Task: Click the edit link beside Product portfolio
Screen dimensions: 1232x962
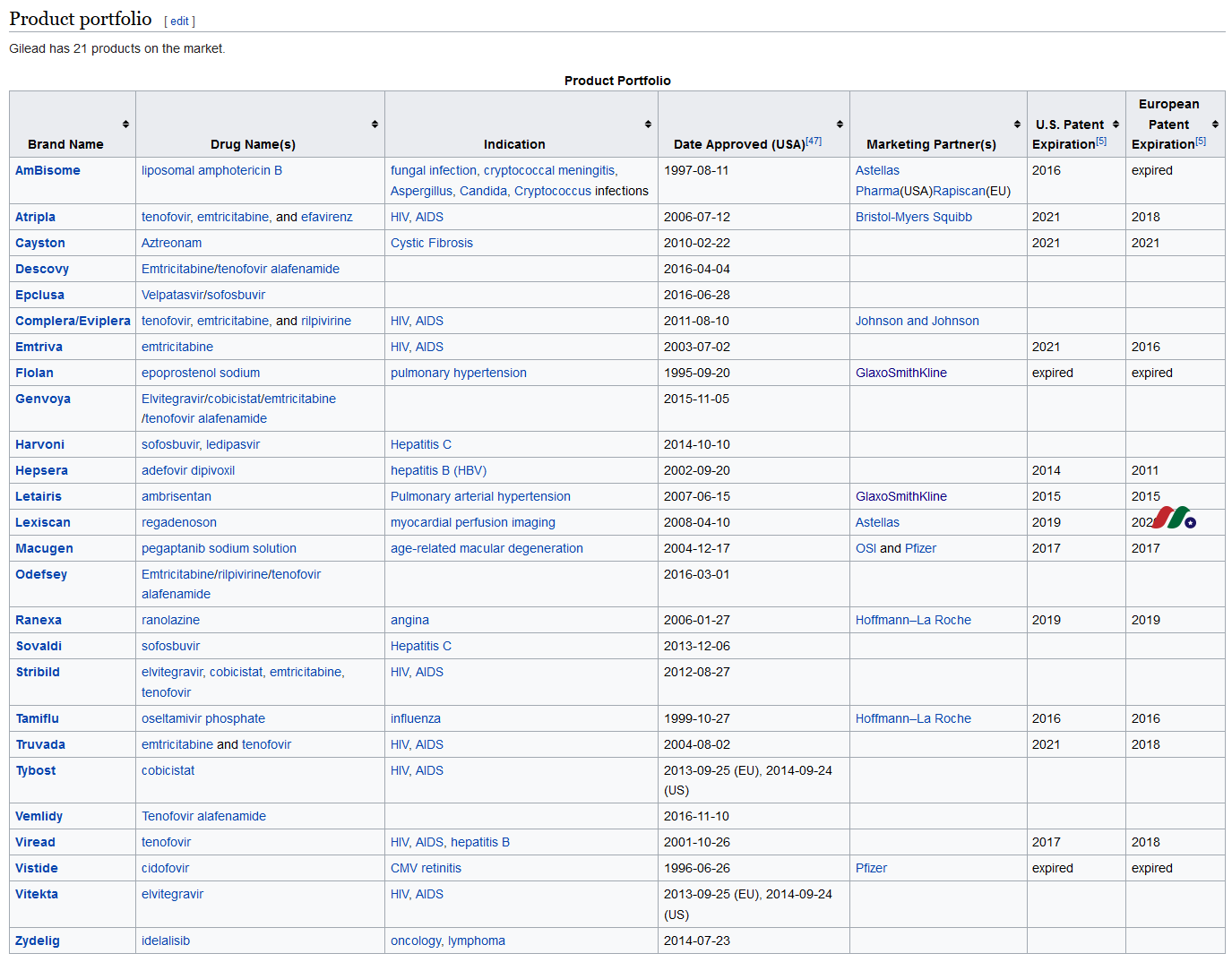Action: [x=180, y=21]
